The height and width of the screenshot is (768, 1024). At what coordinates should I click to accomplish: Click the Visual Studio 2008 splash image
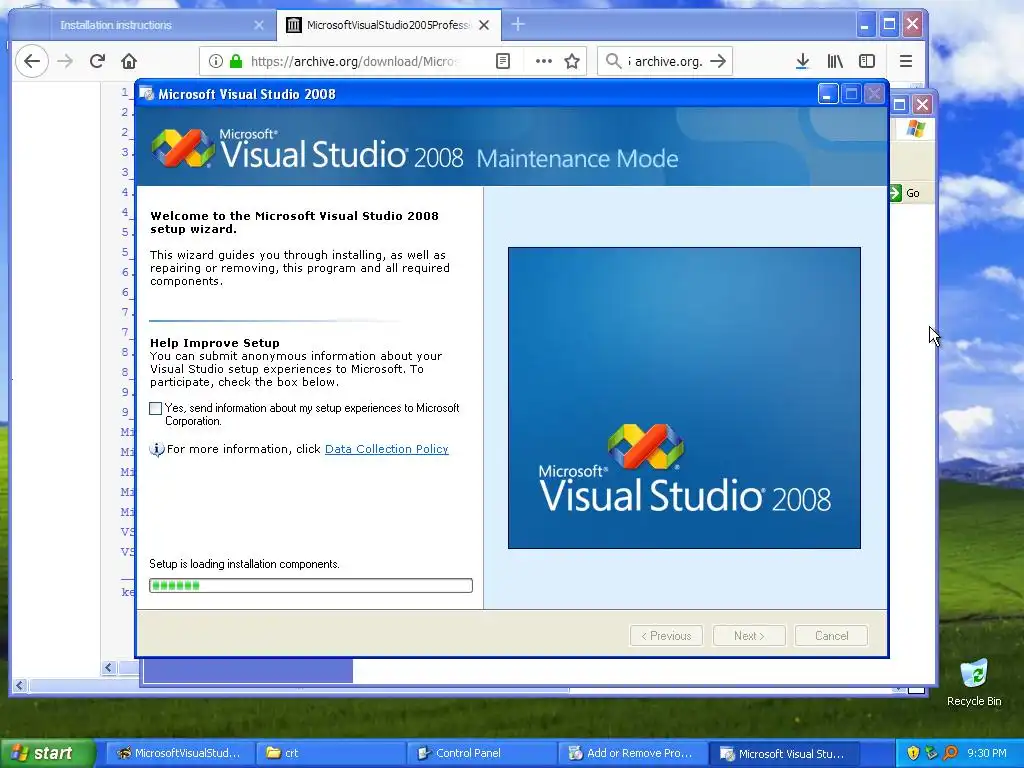(x=684, y=398)
